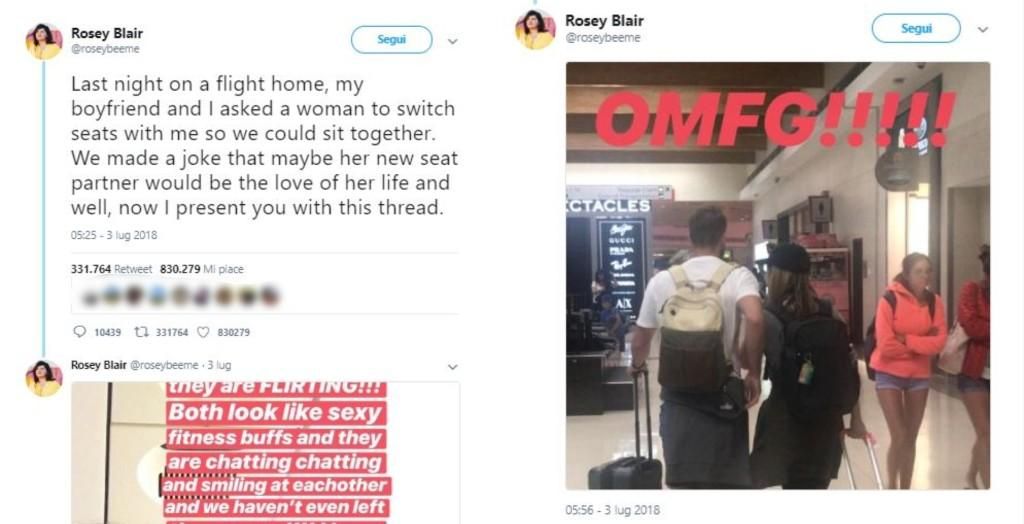The width and height of the screenshot is (1024, 524).
Task: Click the avatar beside the second tweet
Action: pyautogui.click(x=44, y=378)
